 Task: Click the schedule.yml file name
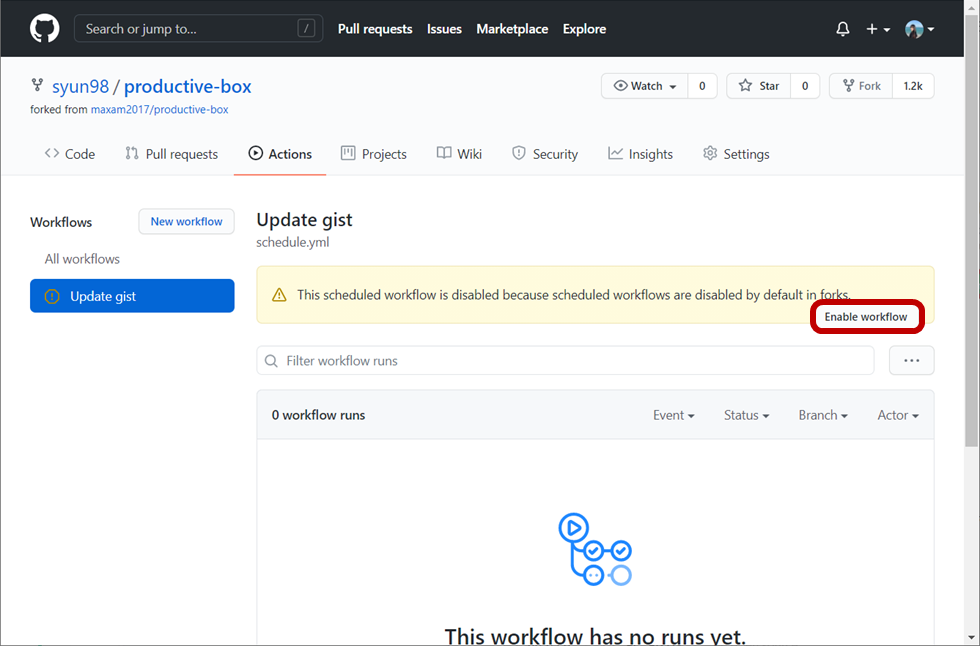point(292,242)
